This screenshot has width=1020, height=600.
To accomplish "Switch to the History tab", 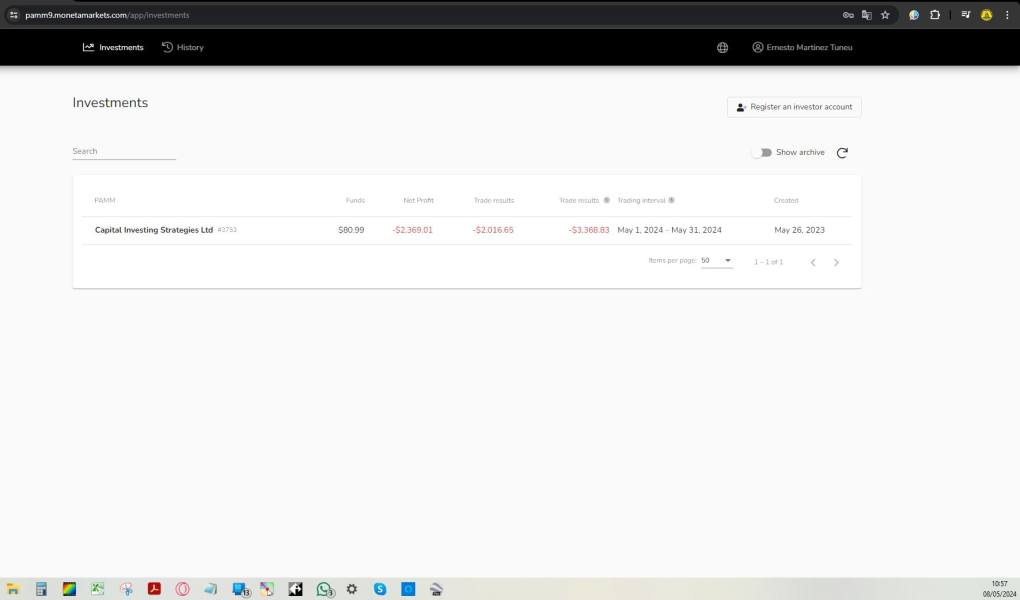I will (182, 47).
